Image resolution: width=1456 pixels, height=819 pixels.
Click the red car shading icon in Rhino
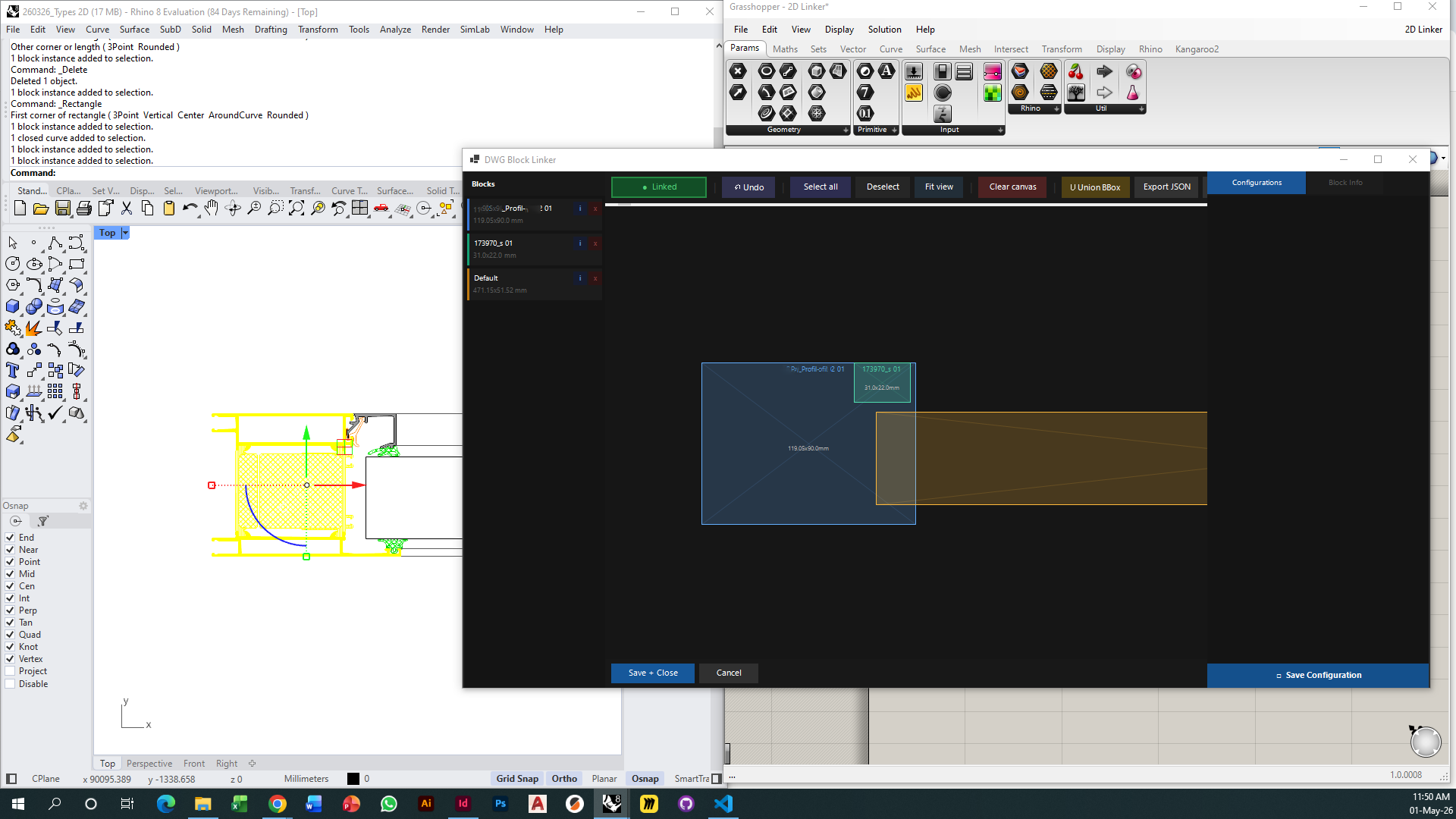(x=381, y=209)
